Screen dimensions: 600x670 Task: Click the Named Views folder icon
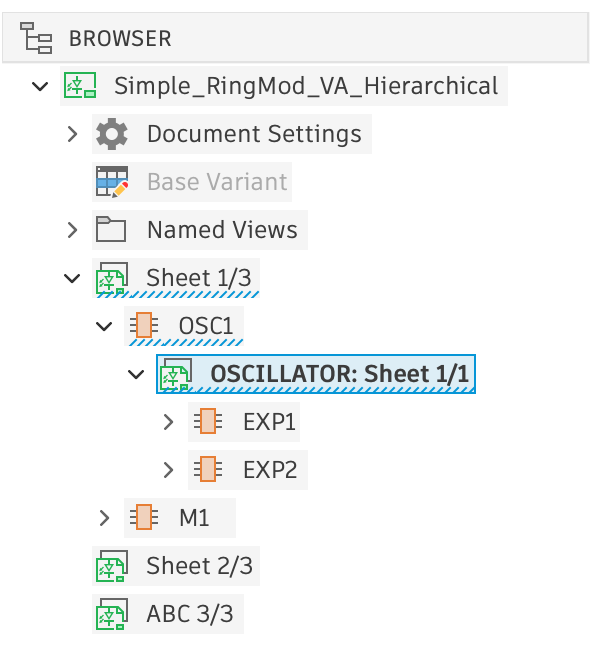(111, 229)
